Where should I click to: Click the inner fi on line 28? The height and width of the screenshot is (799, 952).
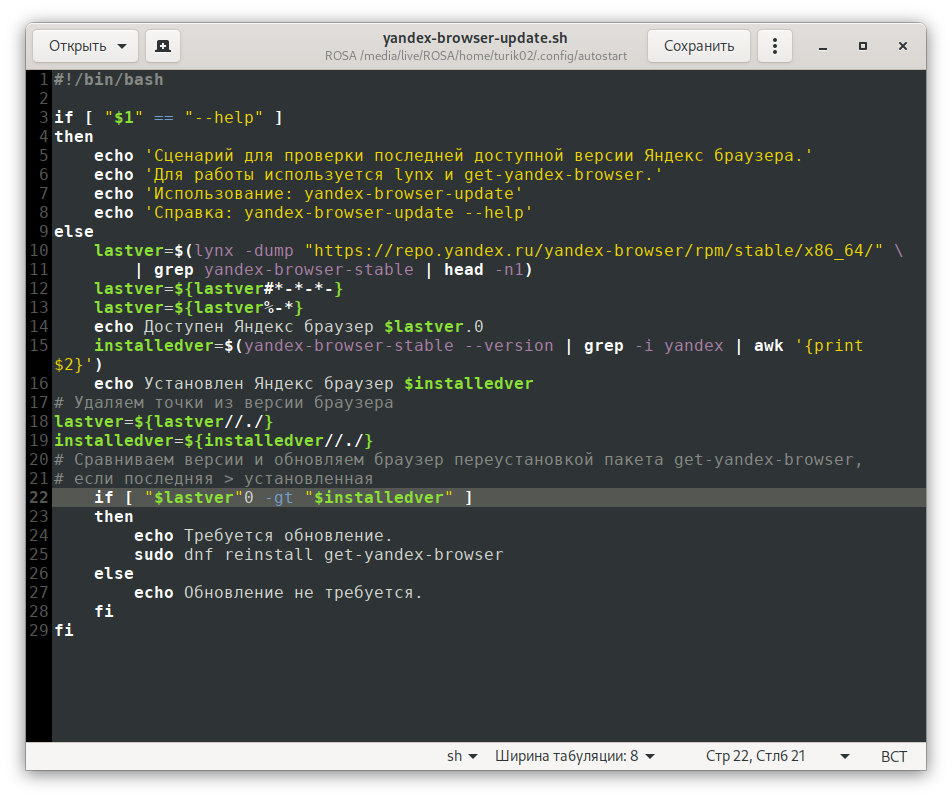104,611
